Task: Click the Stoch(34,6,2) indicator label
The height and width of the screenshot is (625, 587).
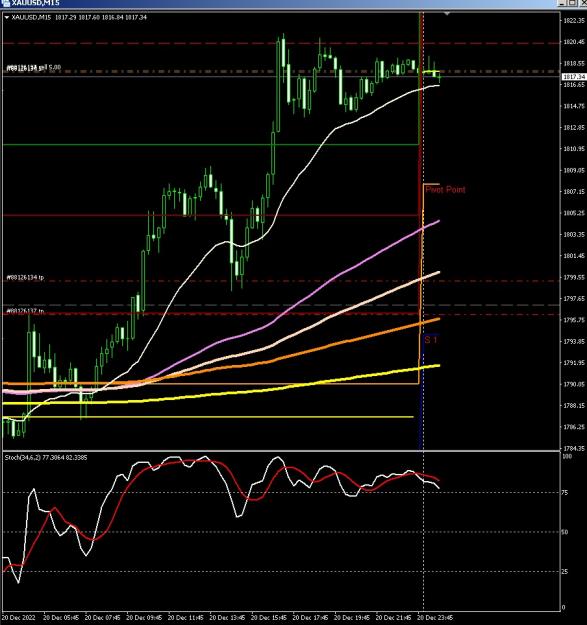Action: click(x=46, y=458)
